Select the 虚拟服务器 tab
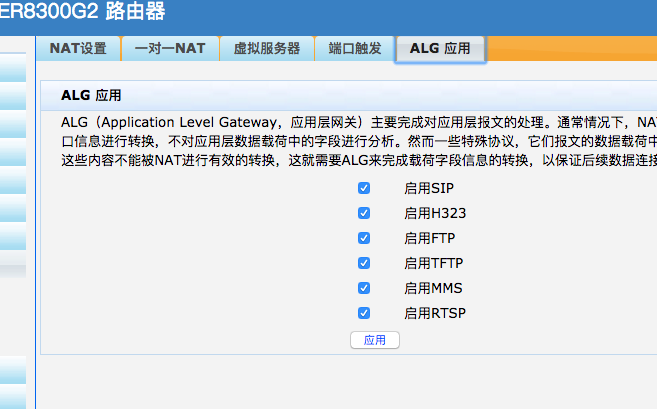 tap(267, 49)
